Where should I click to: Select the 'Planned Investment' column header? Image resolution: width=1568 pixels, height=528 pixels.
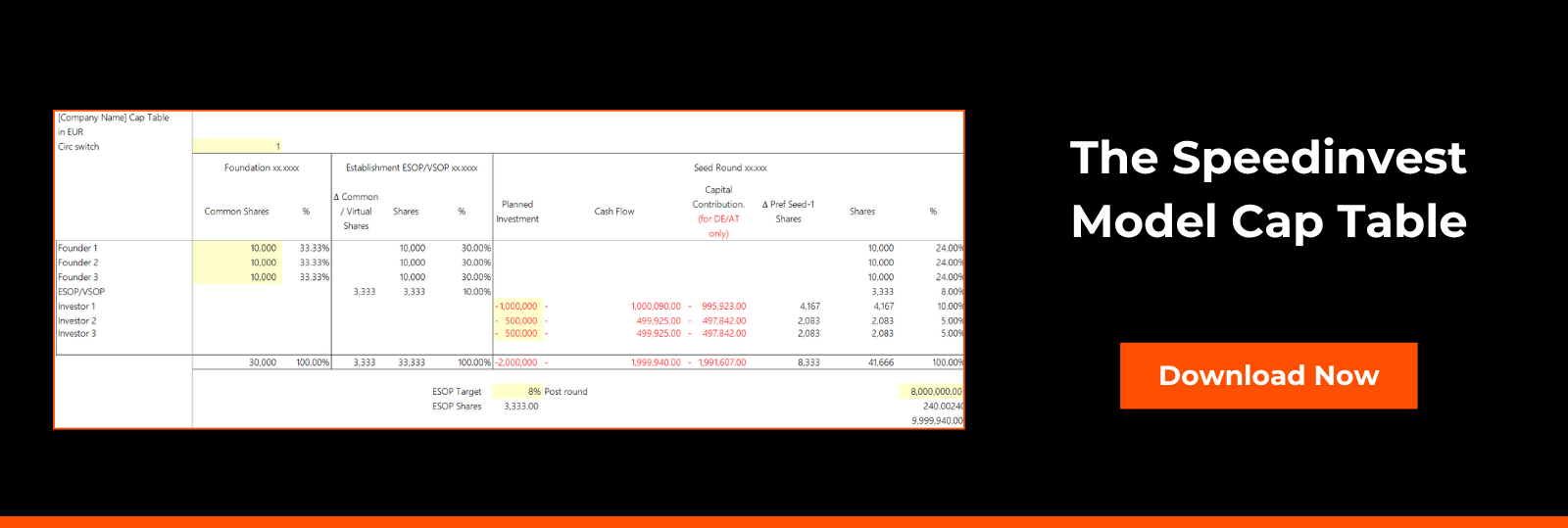[x=517, y=212]
